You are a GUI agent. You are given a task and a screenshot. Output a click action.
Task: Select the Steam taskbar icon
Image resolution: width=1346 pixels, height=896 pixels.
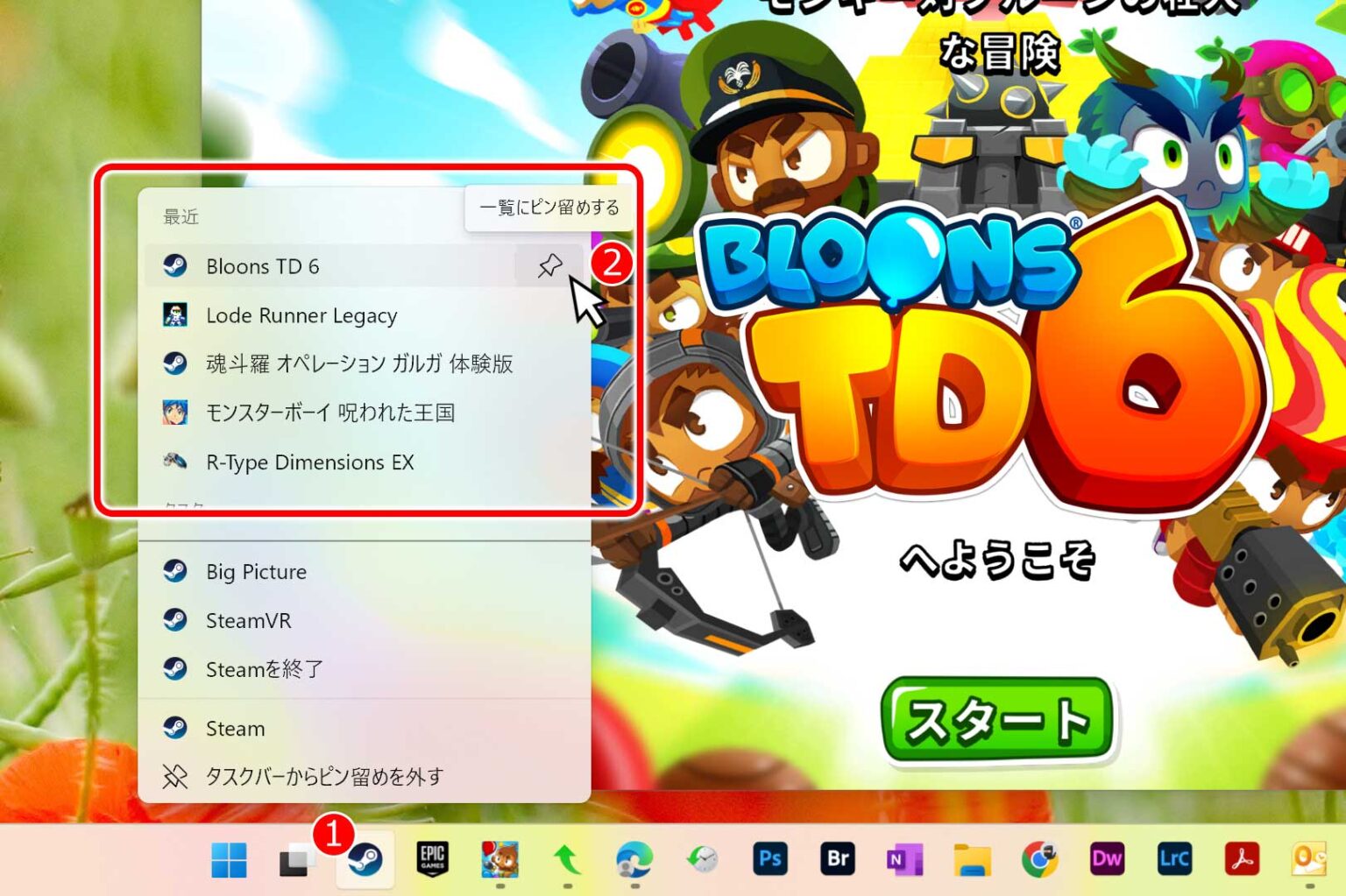coord(366,859)
